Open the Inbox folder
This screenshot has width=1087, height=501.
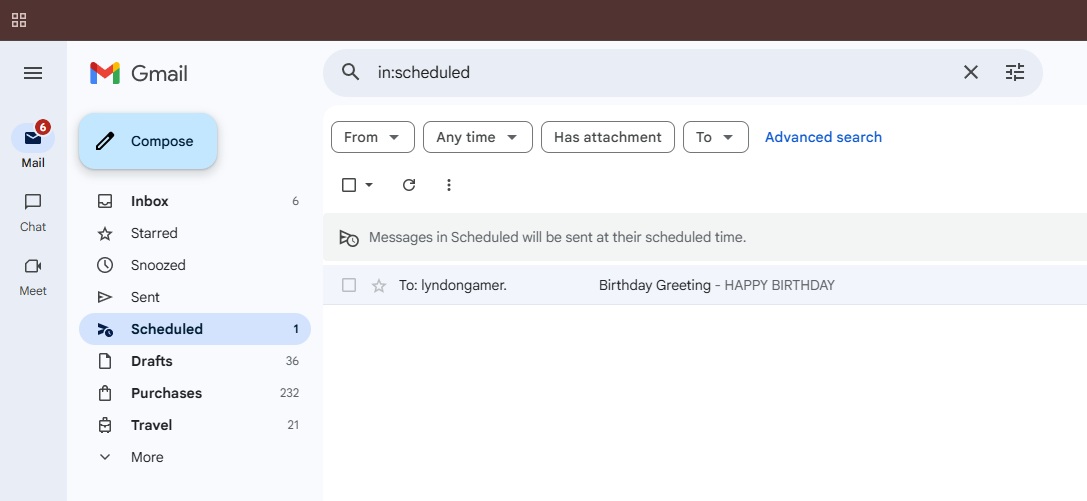[x=150, y=201]
